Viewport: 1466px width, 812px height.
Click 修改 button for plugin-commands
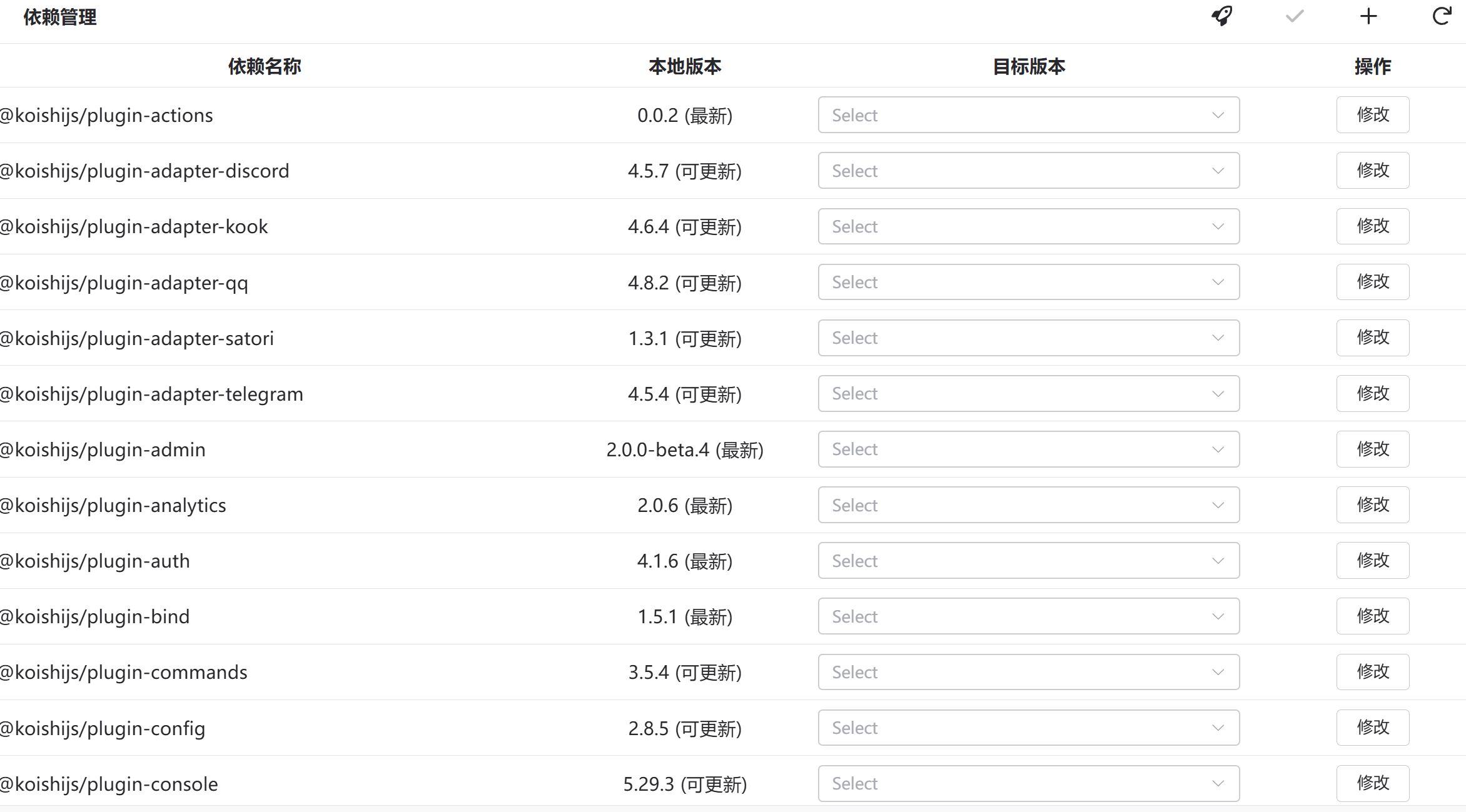tap(1373, 672)
